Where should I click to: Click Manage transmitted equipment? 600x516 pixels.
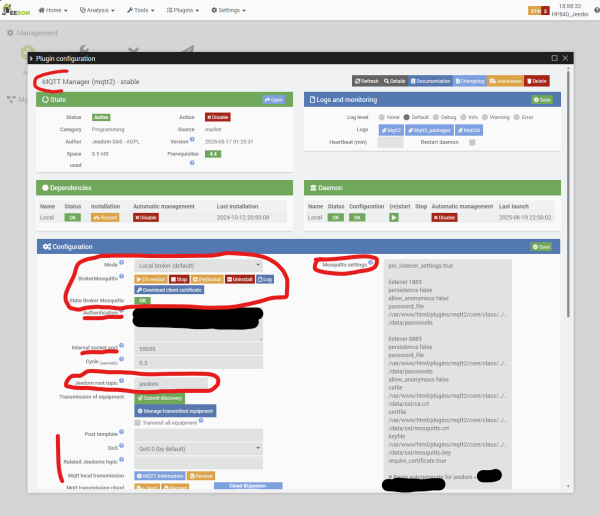(175, 411)
